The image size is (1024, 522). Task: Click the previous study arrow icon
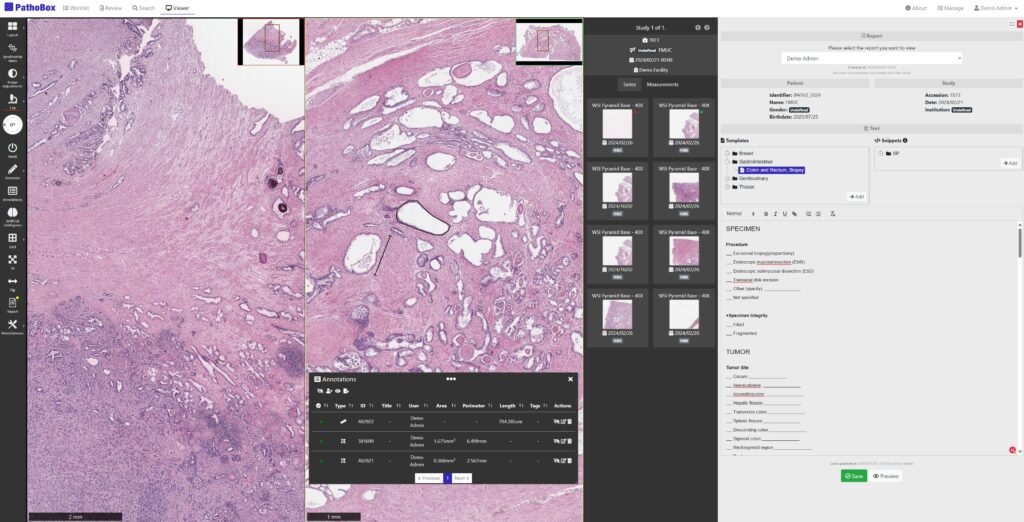point(697,27)
